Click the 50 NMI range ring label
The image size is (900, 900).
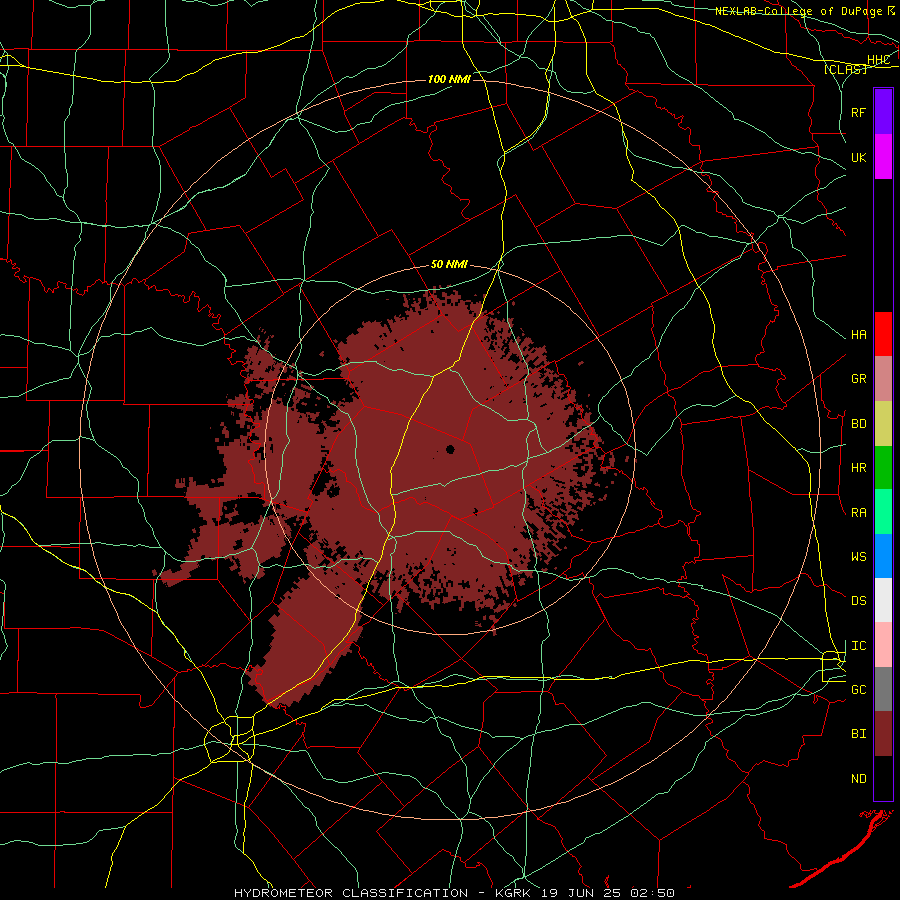click(x=449, y=264)
